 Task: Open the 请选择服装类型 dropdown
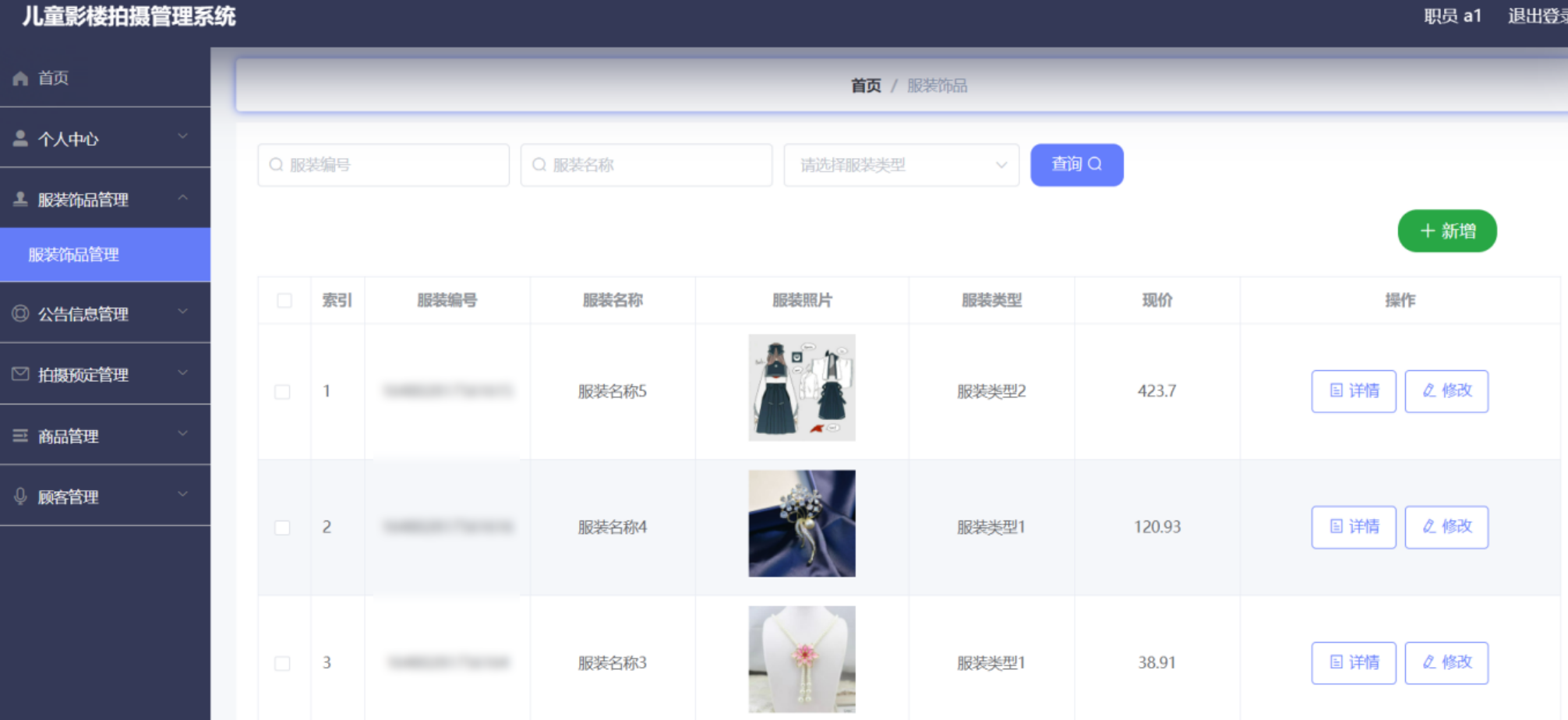[x=902, y=164]
